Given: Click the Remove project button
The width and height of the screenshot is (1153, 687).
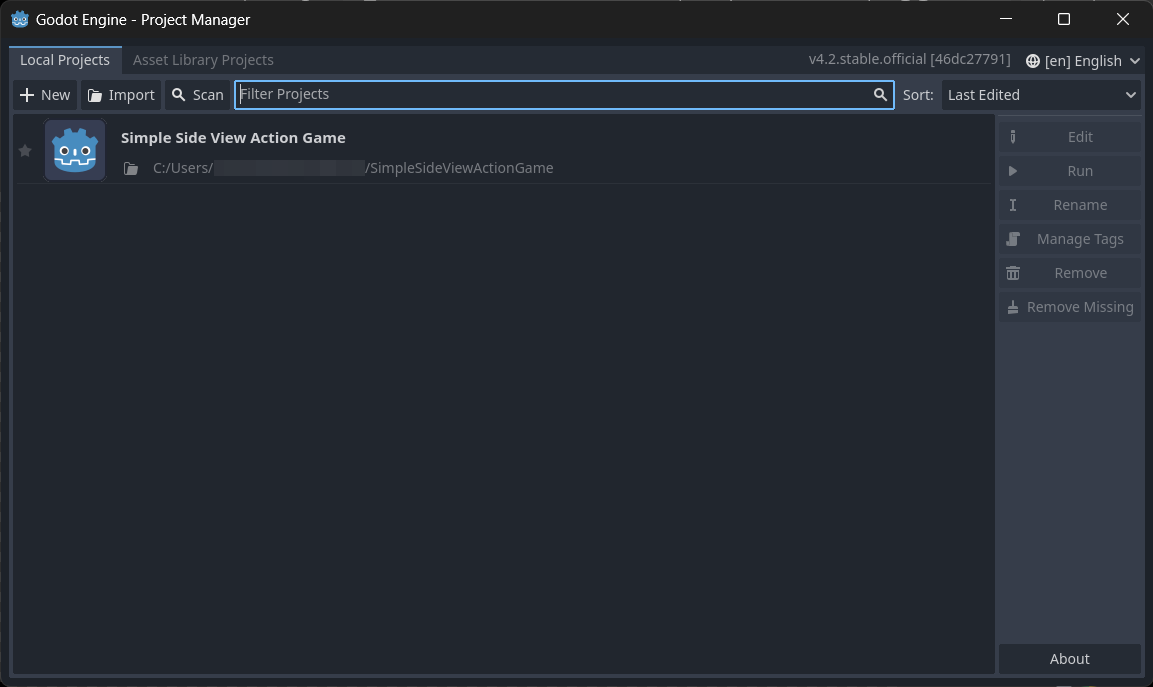Looking at the screenshot, I should tap(1070, 273).
